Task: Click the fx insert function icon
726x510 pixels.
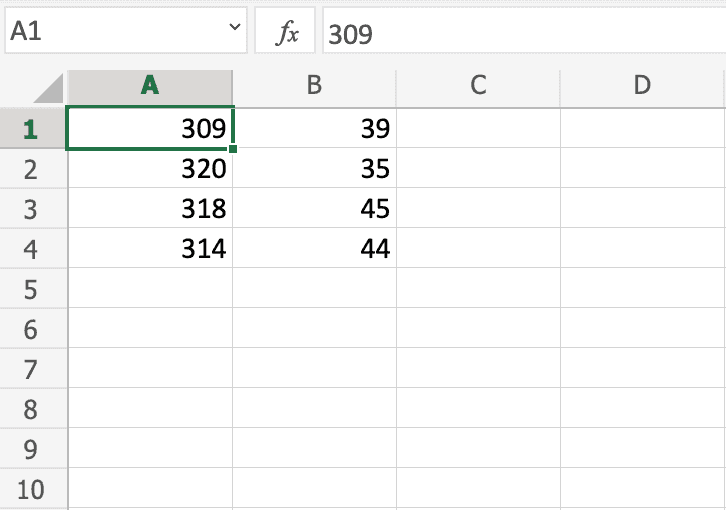Action: [287, 33]
